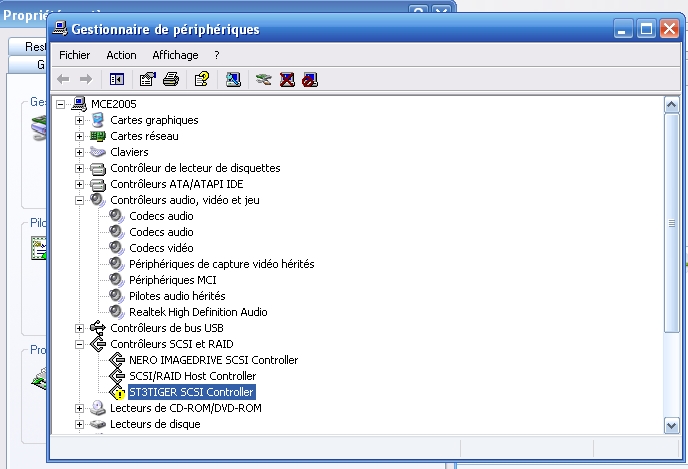Select the Pilotes audio hérités entry
The height and width of the screenshot is (469, 688).
[x=177, y=296]
